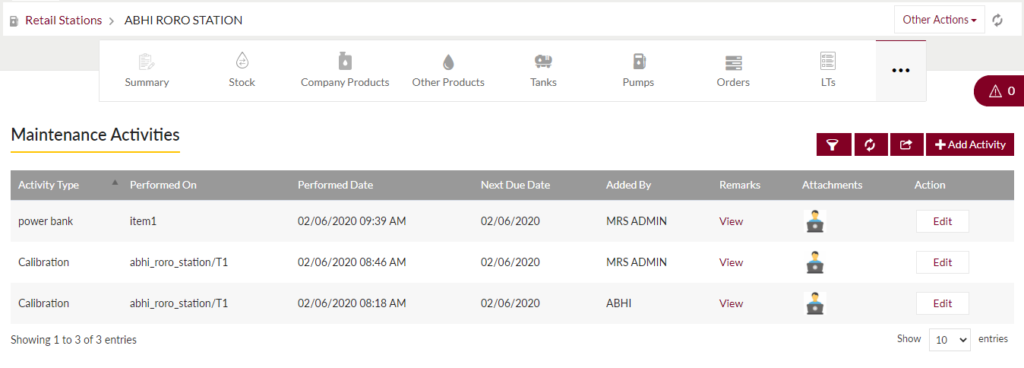Open the alert warning badge showing 0
The image size is (1024, 368).
[1001, 91]
